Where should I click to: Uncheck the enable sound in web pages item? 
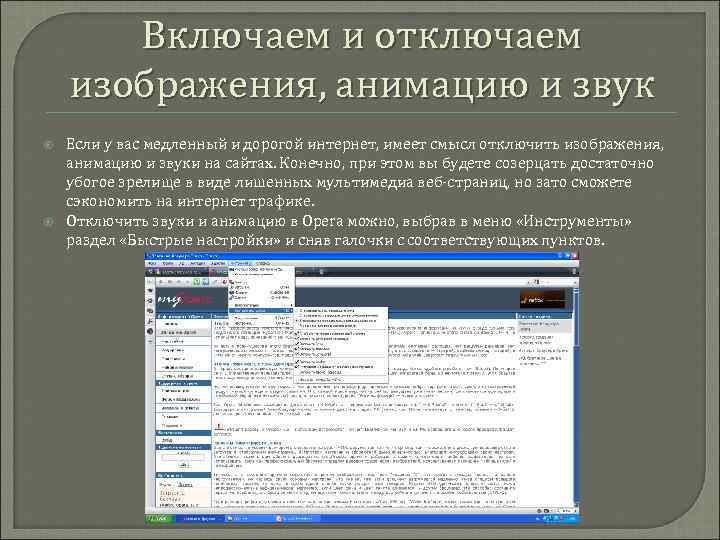pos(341,338)
